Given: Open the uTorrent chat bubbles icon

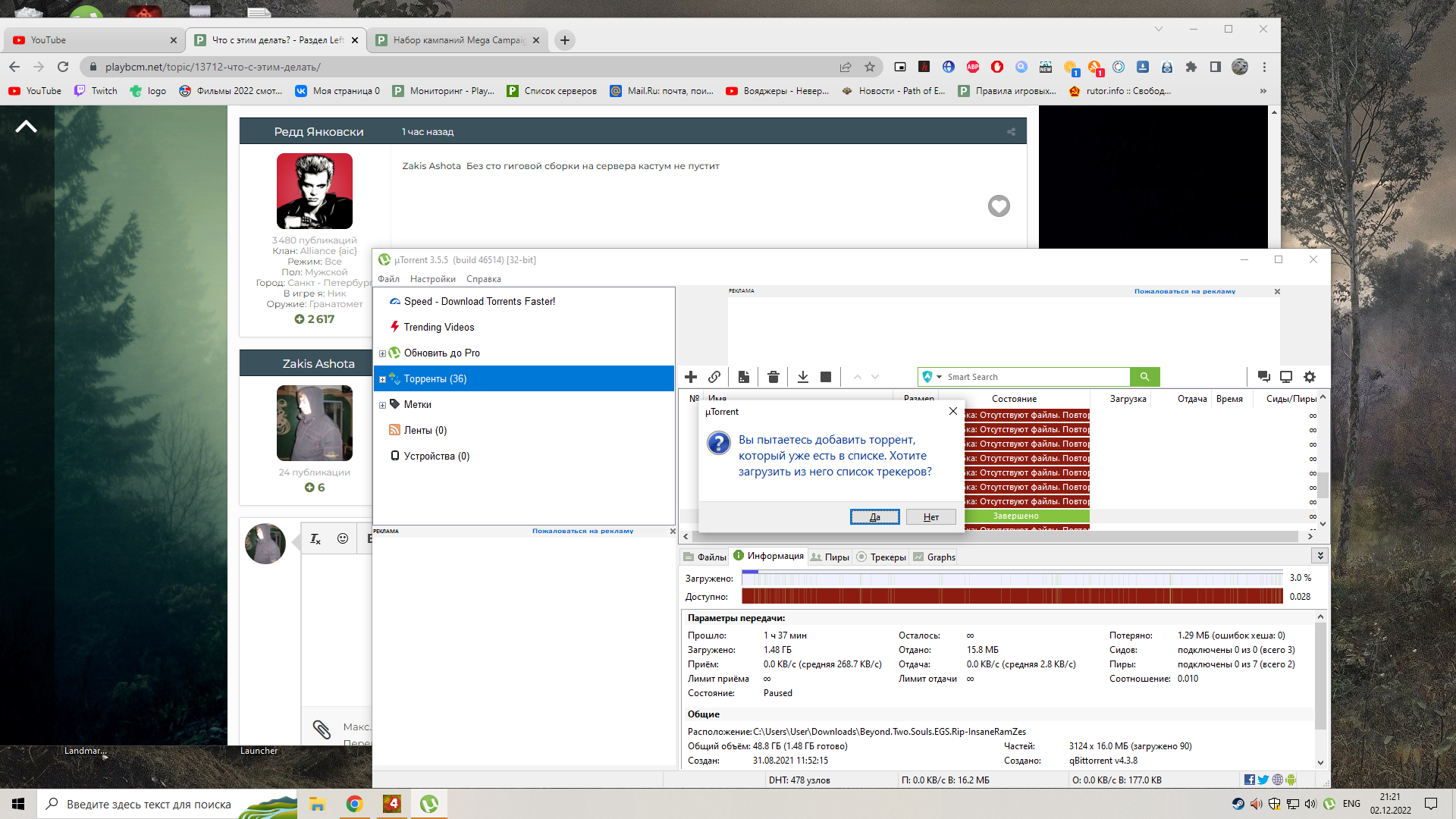Looking at the screenshot, I should click(1263, 377).
